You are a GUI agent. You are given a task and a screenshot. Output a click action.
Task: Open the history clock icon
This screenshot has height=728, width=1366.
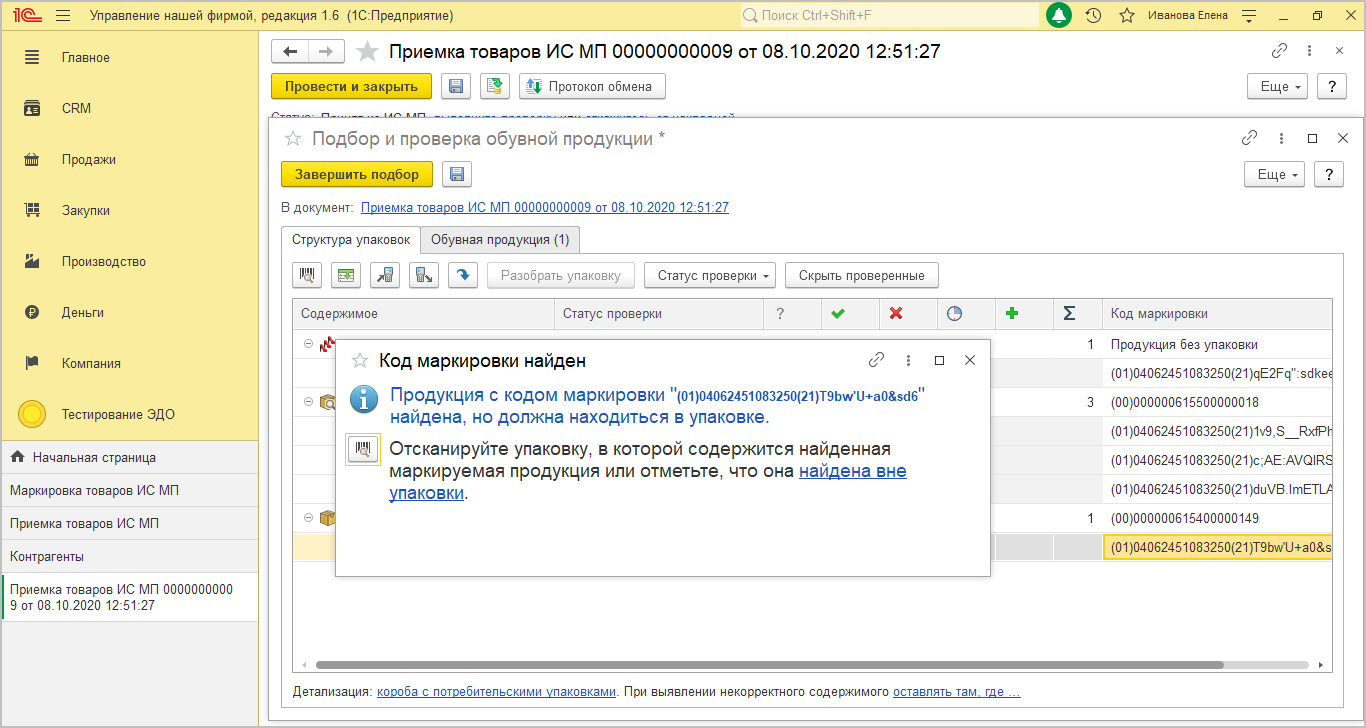1093,16
